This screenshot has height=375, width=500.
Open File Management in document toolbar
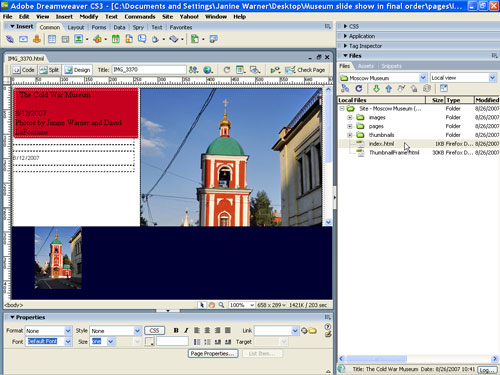click(x=193, y=70)
